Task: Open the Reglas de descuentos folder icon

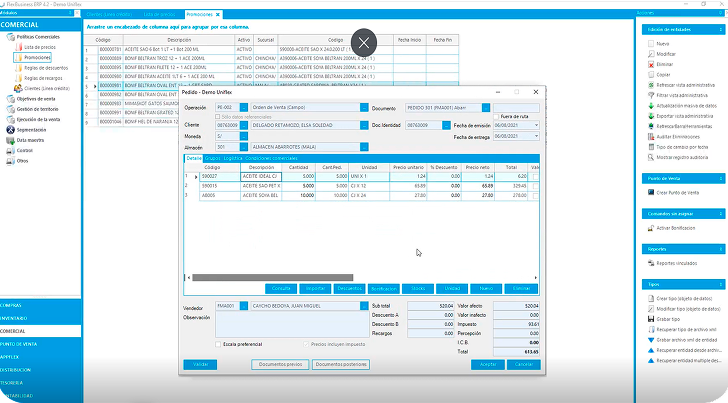Action: [x=18, y=68]
